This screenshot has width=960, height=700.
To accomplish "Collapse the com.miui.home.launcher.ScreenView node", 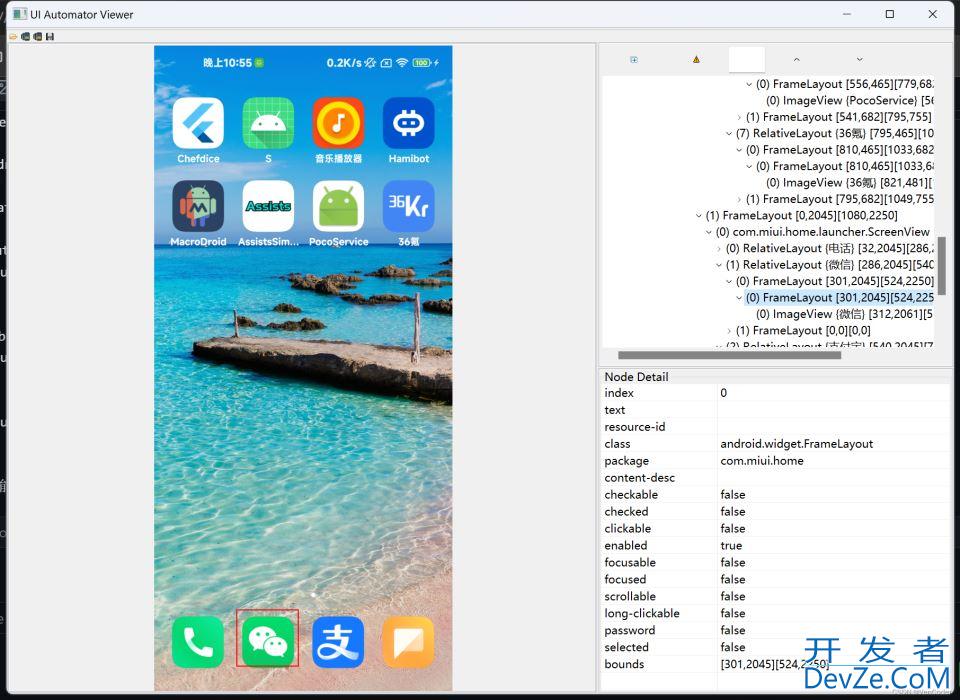I will coord(708,232).
